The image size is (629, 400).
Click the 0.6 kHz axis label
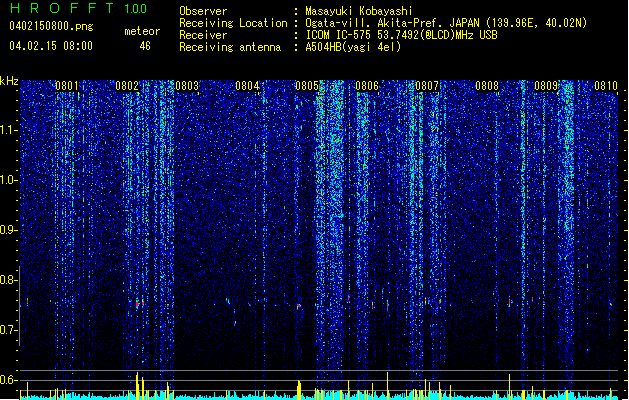pyautogui.click(x=8, y=380)
